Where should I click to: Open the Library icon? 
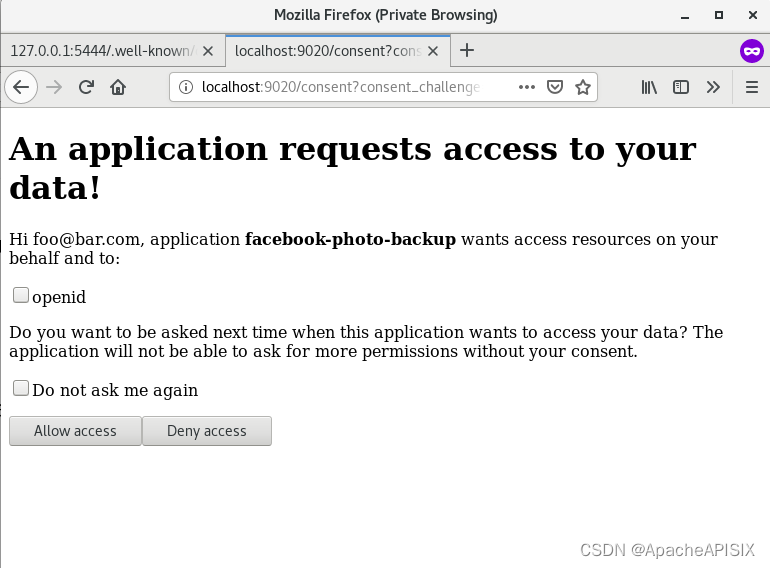click(x=649, y=87)
